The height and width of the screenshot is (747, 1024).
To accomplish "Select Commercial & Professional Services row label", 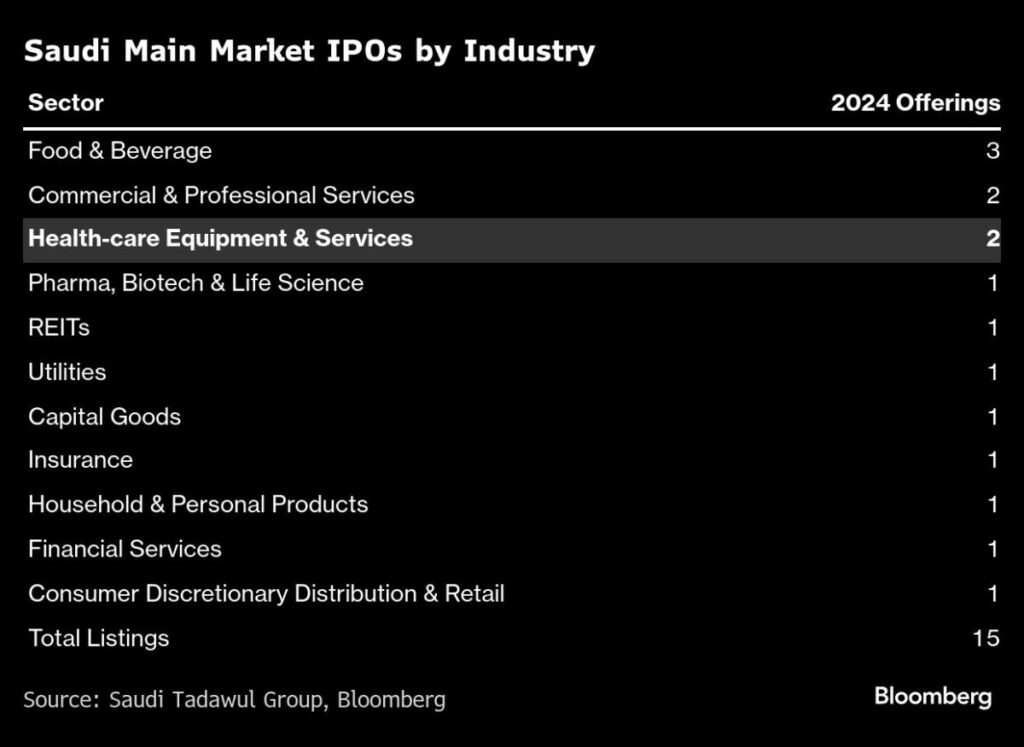I will [221, 195].
